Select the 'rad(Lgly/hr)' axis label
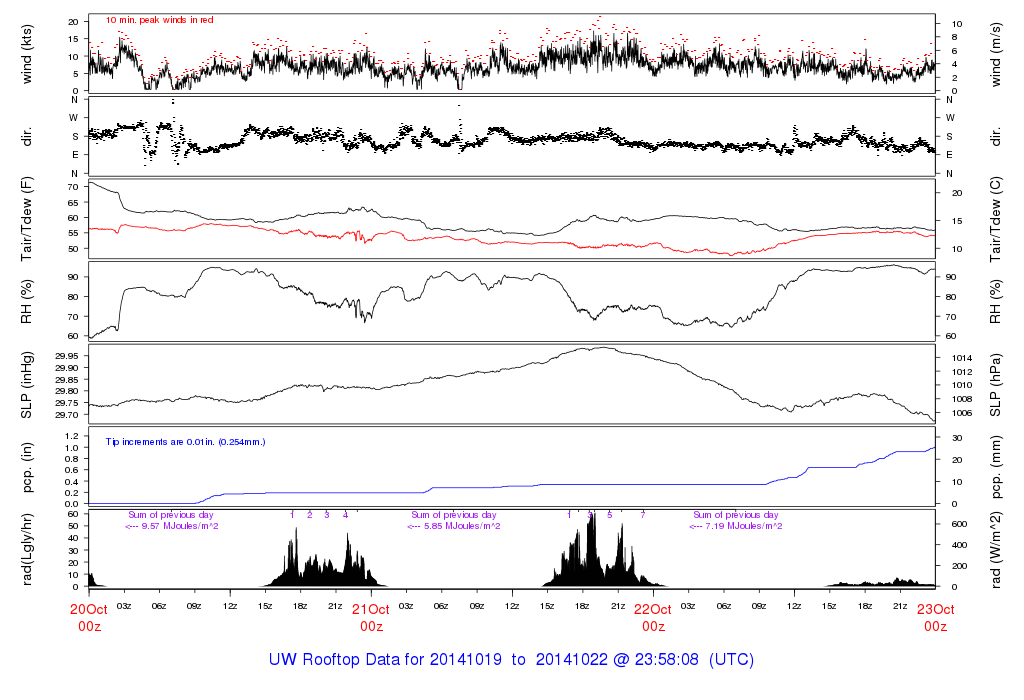 point(27,550)
